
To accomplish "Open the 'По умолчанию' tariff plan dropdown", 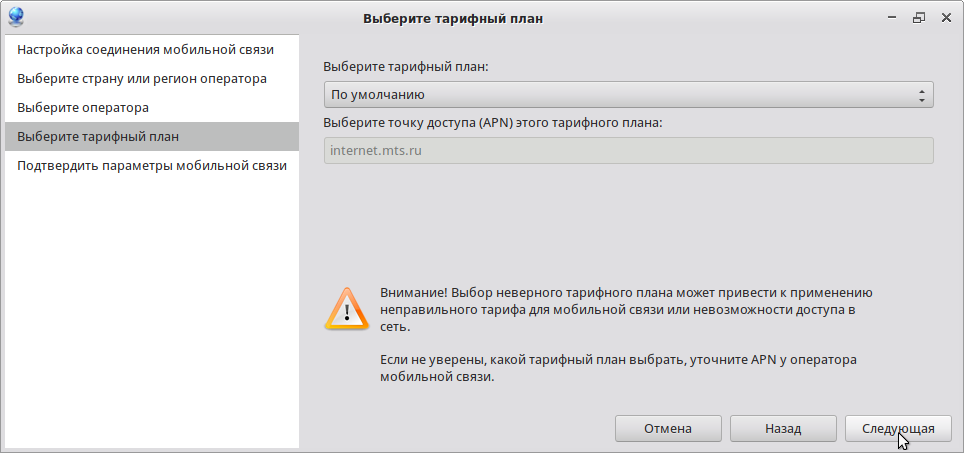I will tap(628, 95).
